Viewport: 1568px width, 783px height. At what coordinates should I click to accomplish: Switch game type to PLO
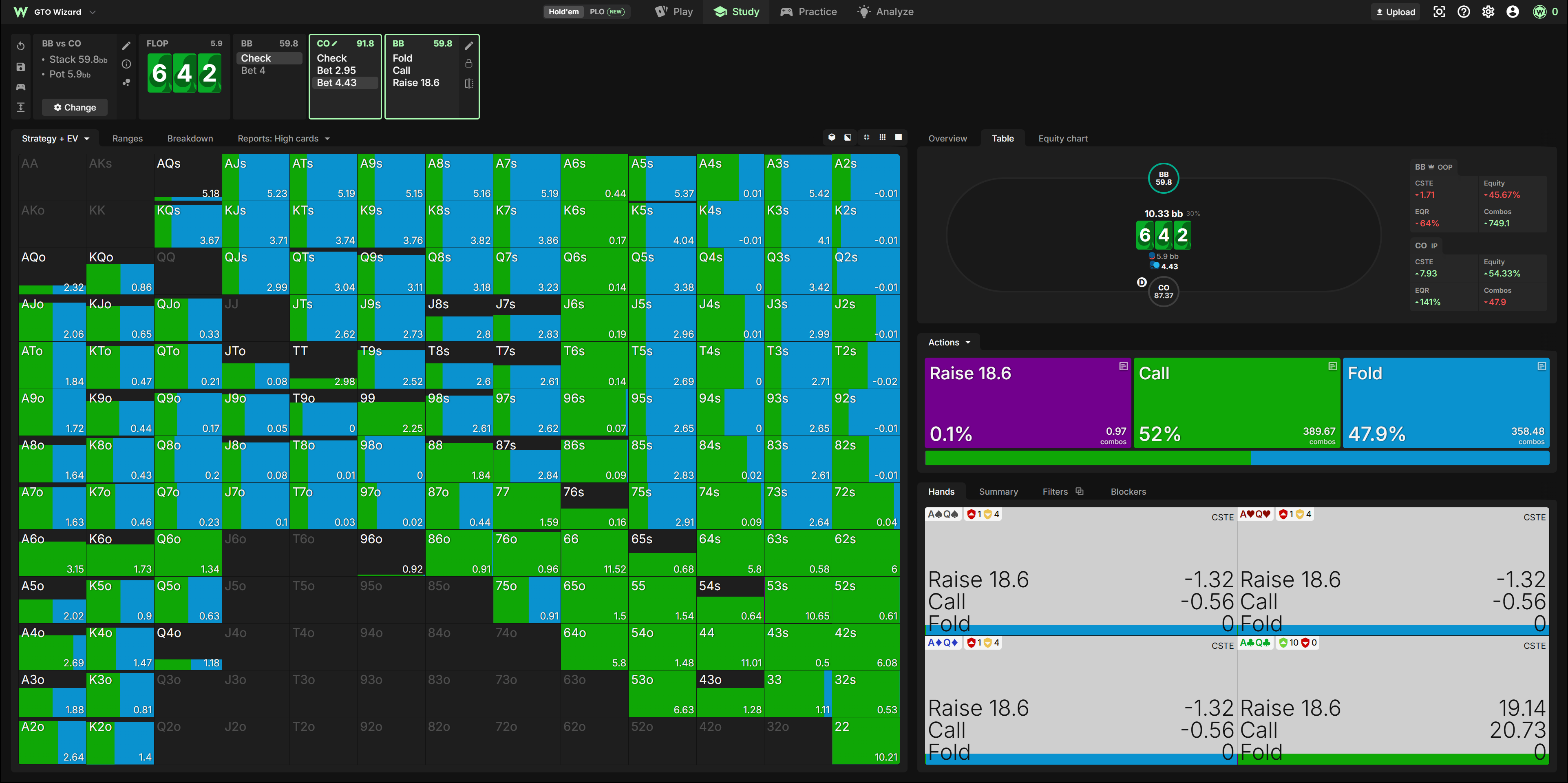[607, 11]
